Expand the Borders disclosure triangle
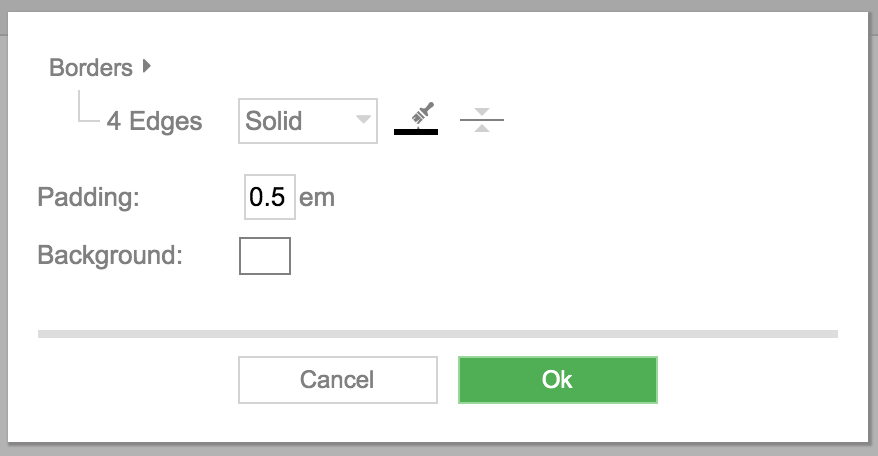878x456 pixels. coord(147,66)
